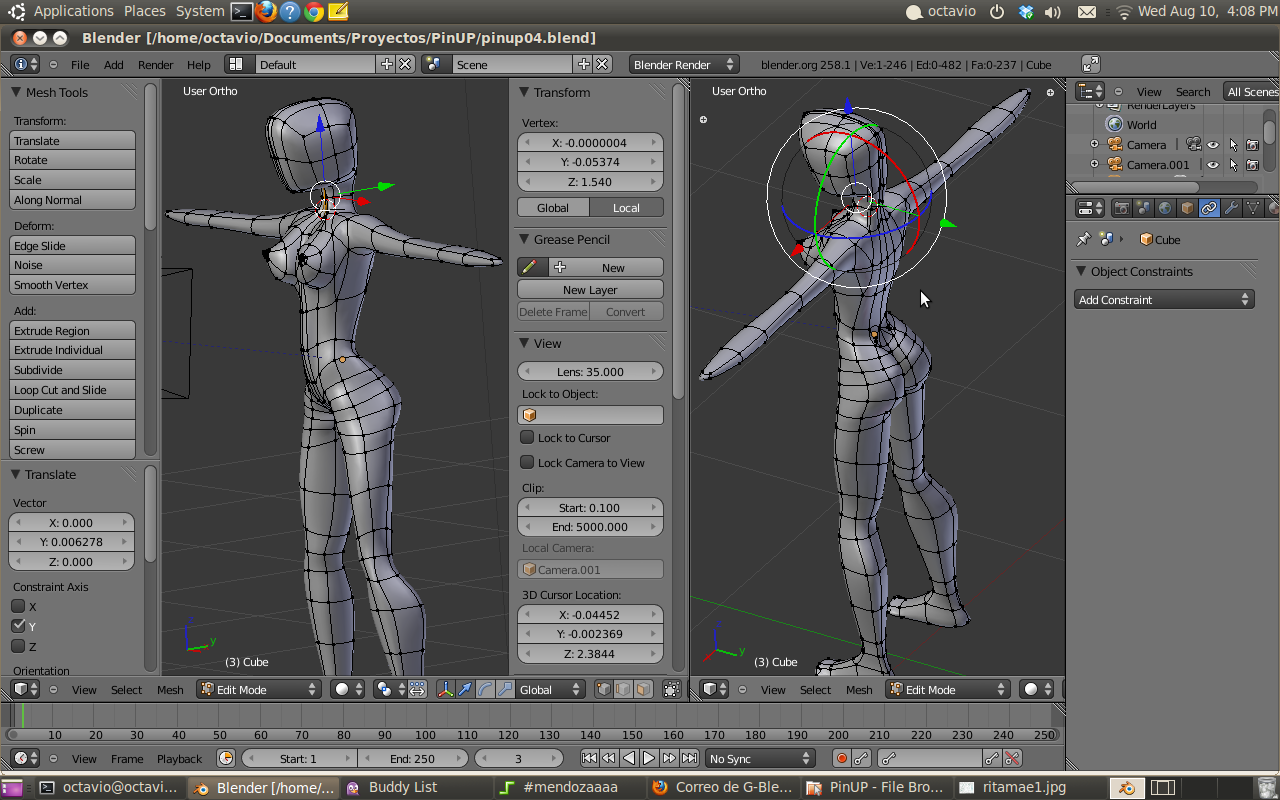Click the delete keyframe crossed-key icon
The height and width of the screenshot is (800, 1280).
(x=1012, y=759)
